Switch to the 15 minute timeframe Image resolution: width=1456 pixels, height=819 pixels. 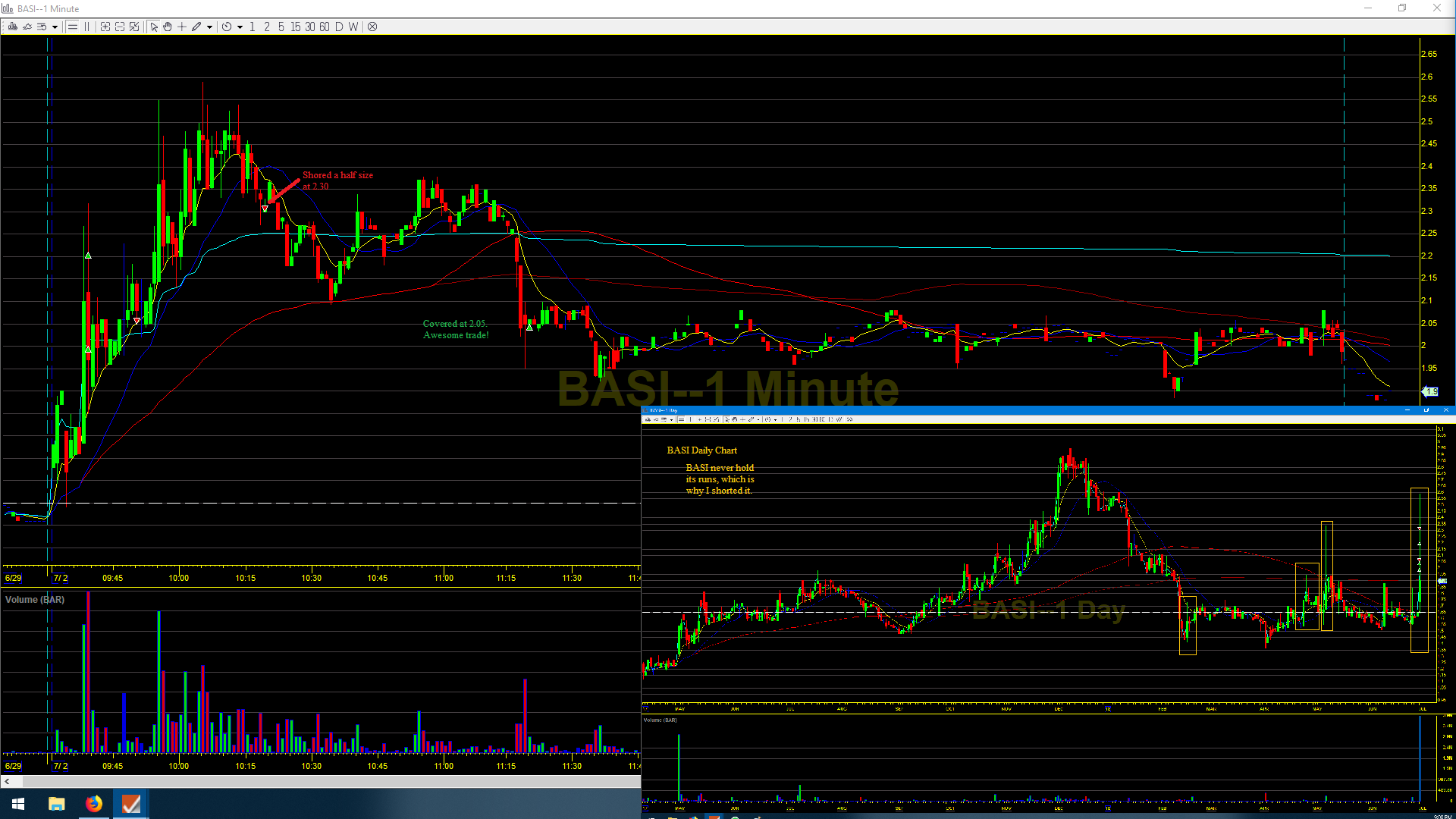(295, 27)
